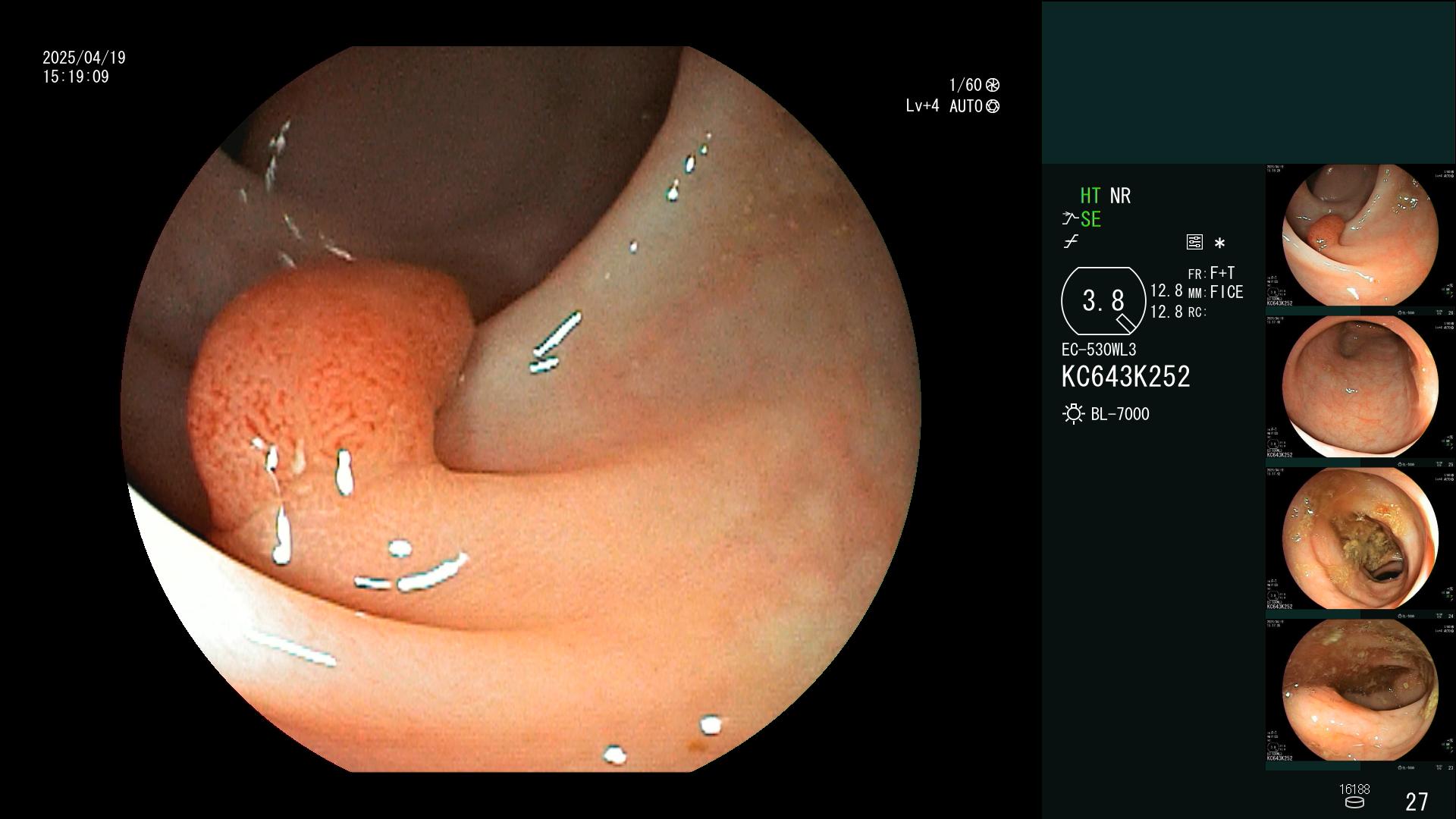Click the scope model EC-530WL3
Screen dimensions: 1456x819
tap(1099, 350)
